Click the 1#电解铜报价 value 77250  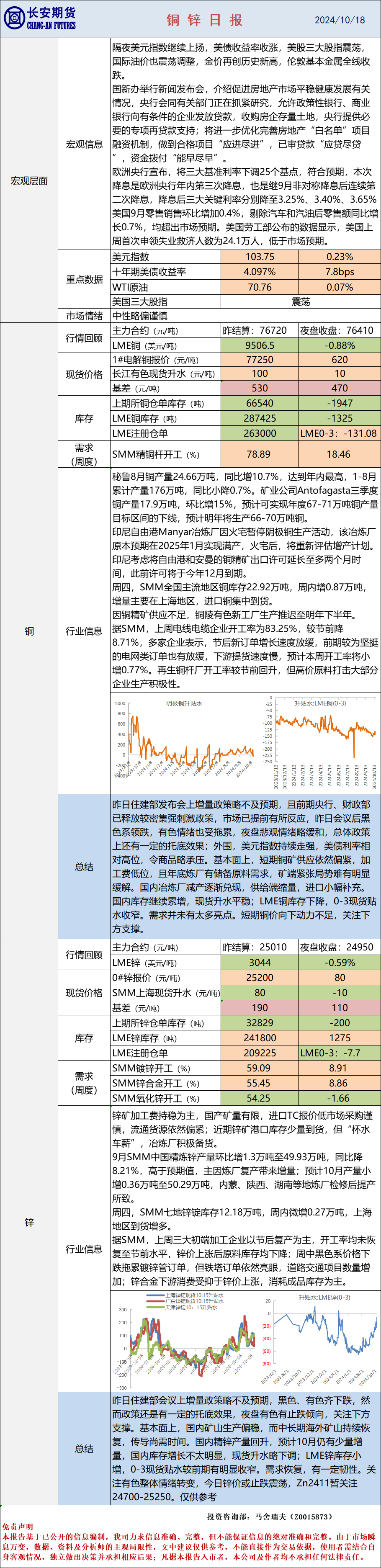260,360
